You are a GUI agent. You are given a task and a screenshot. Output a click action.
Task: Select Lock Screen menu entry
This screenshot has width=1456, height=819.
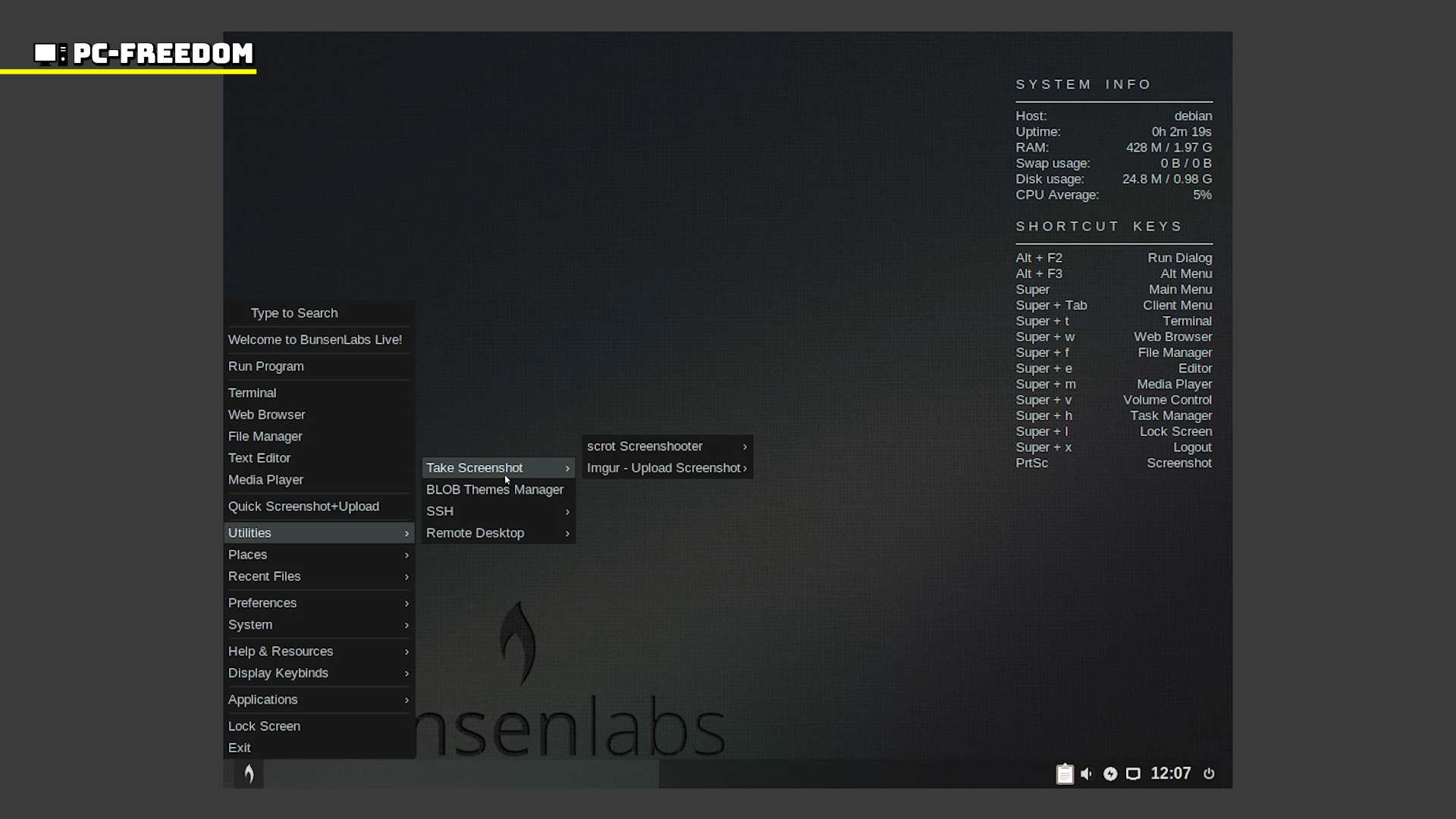point(264,726)
